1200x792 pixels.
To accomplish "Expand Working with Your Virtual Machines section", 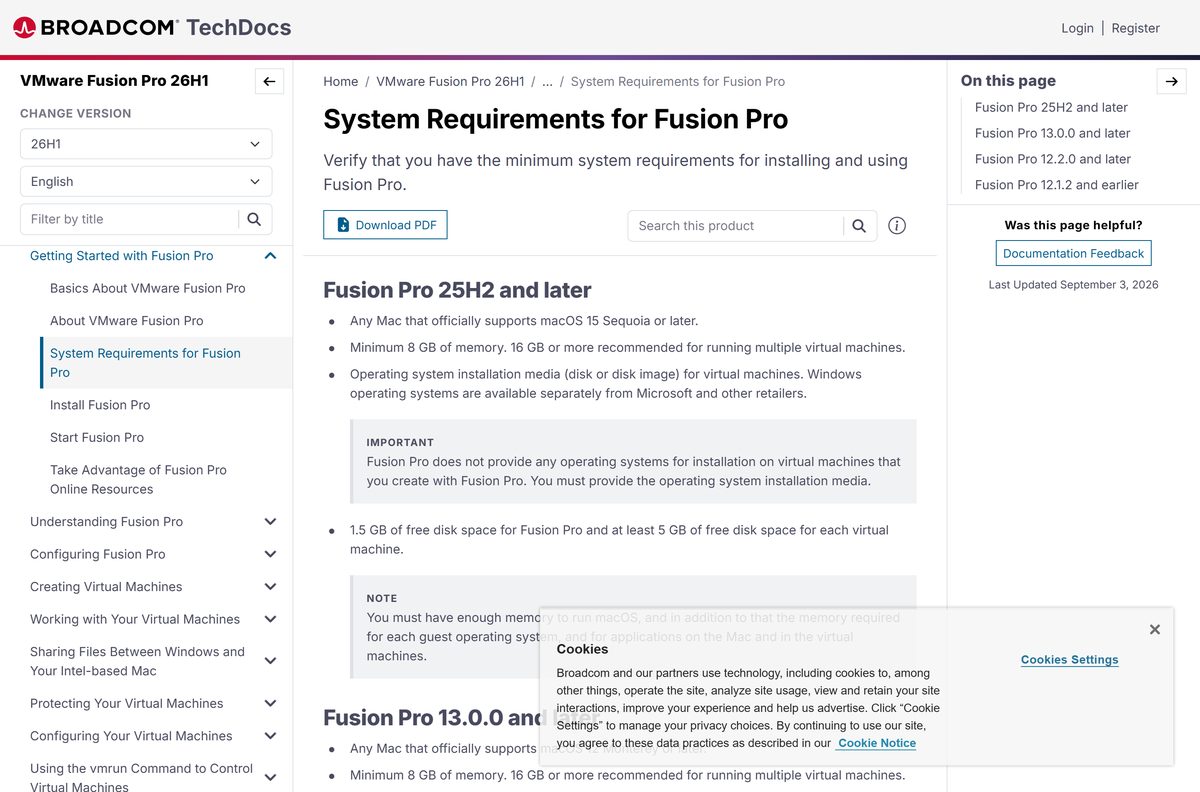I will (270, 619).
